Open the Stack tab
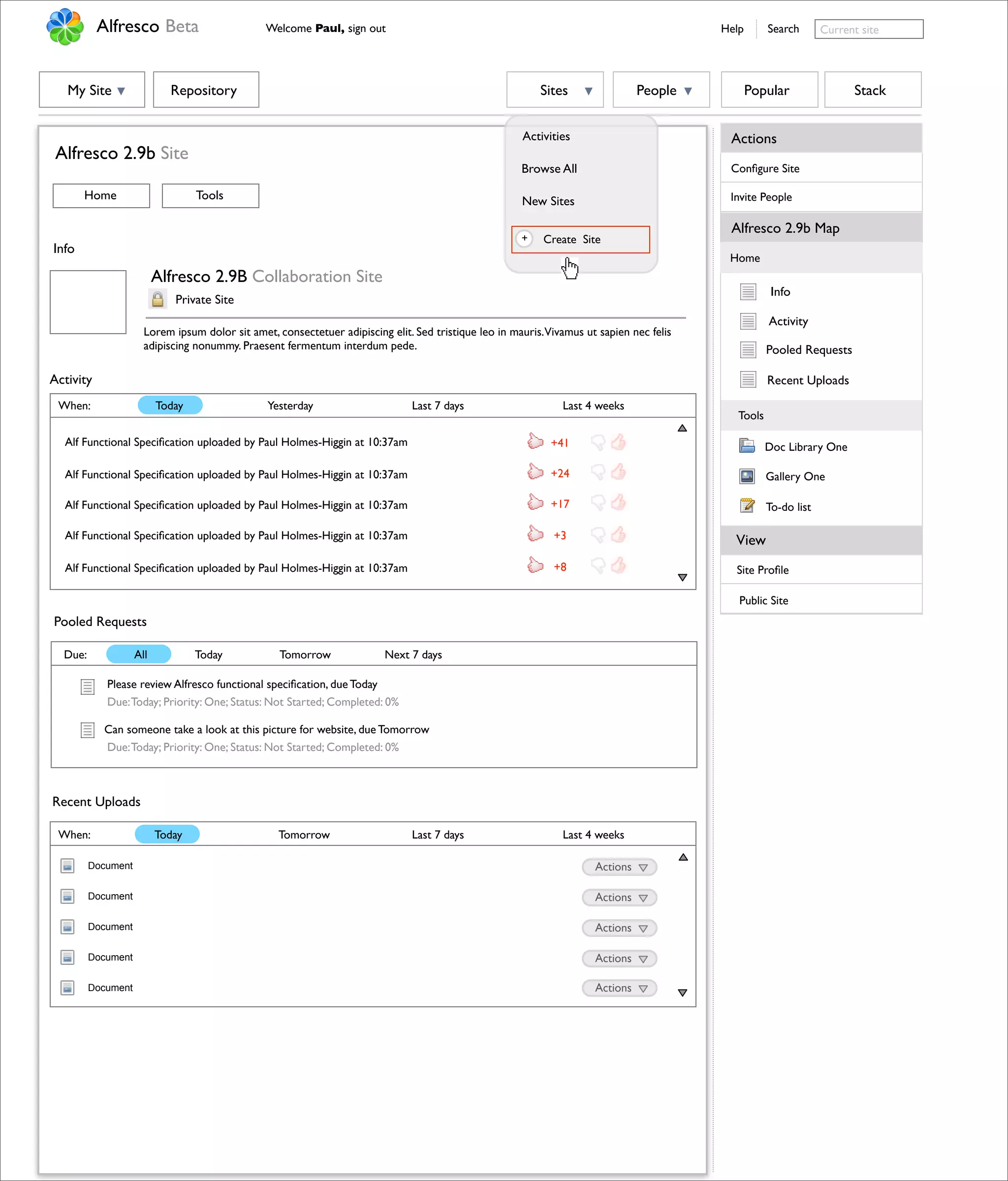This screenshot has height=1181, width=1008. [873, 90]
